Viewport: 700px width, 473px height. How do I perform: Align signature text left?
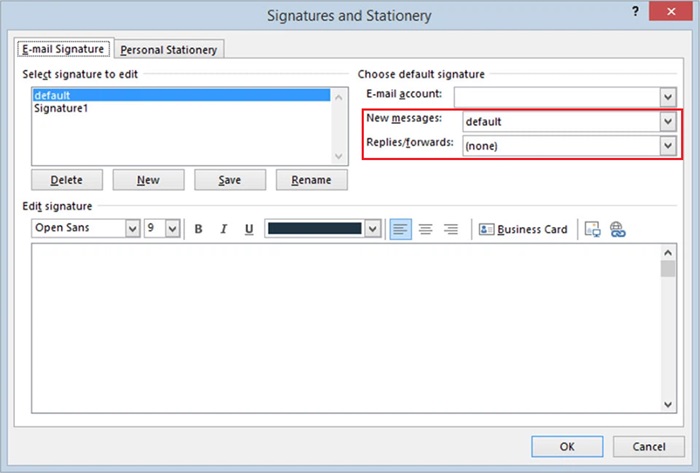coord(400,229)
